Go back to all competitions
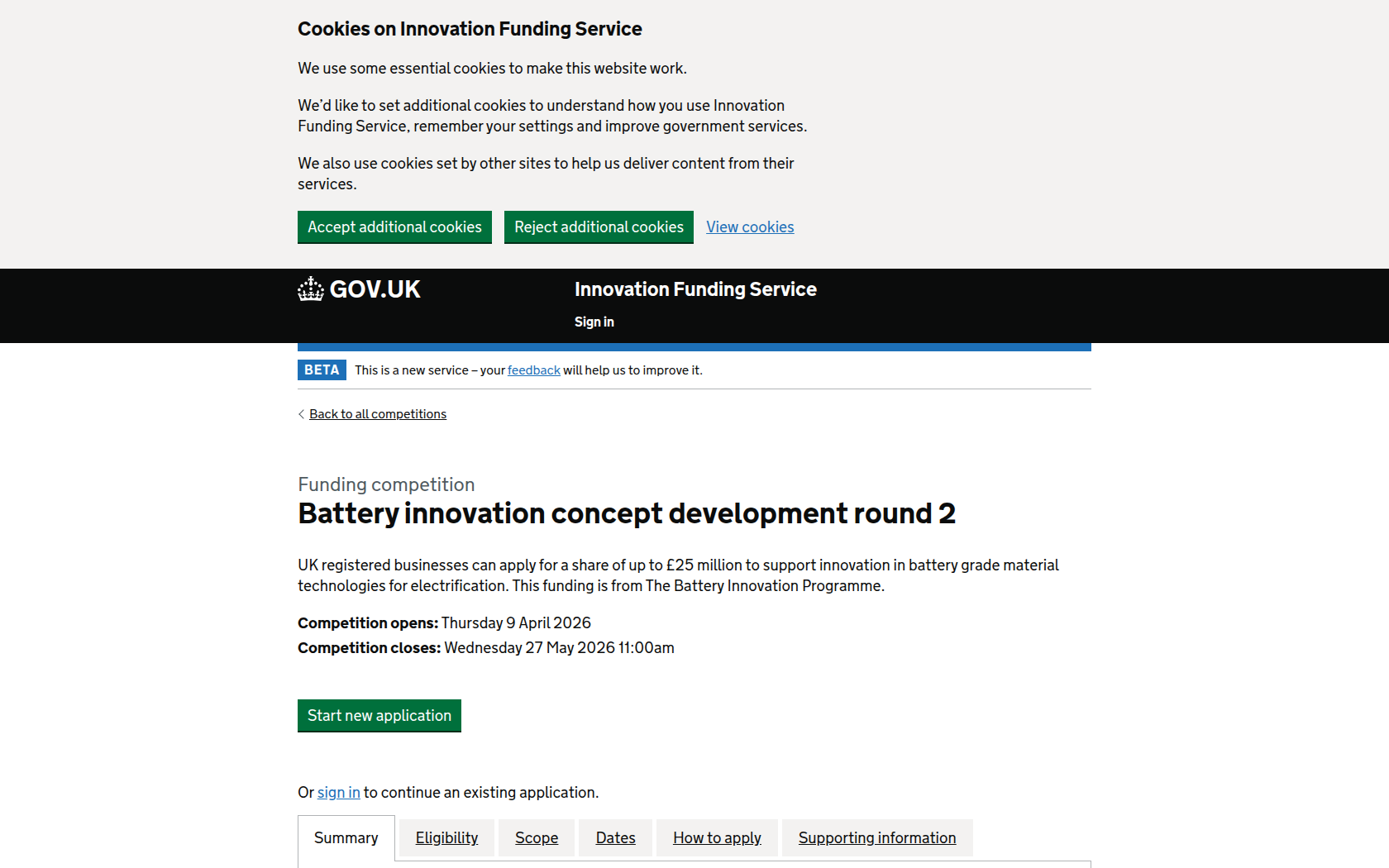The image size is (1389, 868). (x=378, y=414)
